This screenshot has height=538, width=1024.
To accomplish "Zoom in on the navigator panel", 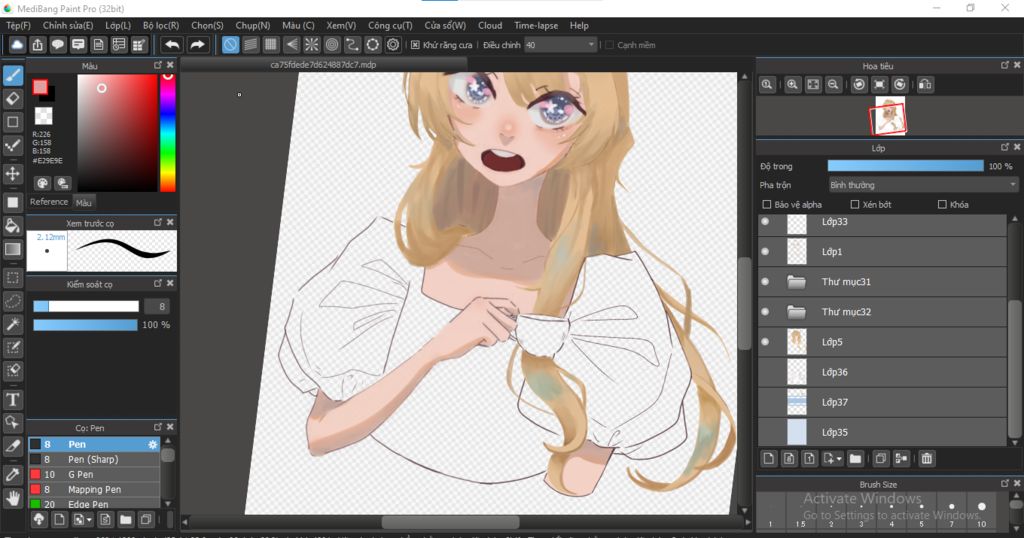I will (x=792, y=84).
